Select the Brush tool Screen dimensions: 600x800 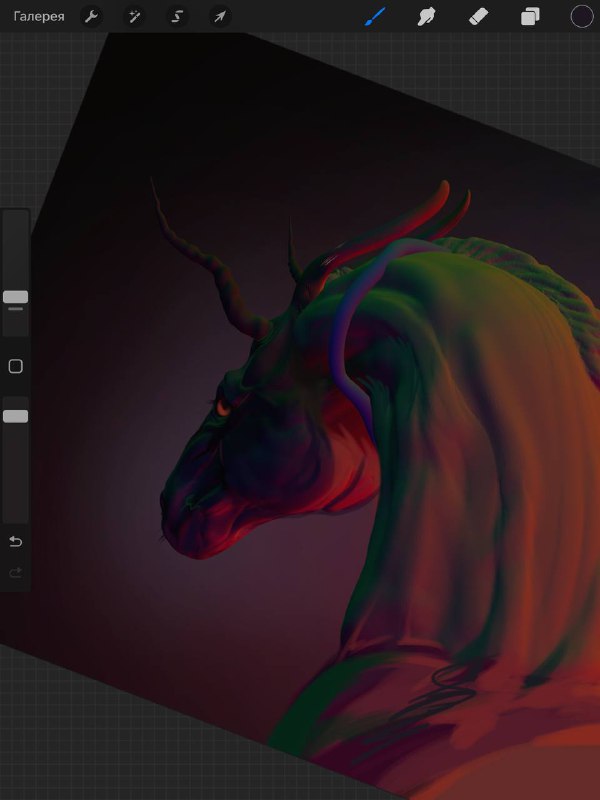tap(376, 17)
